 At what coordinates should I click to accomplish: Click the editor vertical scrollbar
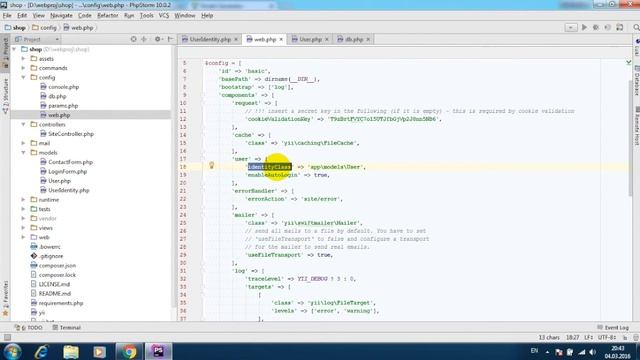pyautogui.click(x=630, y=137)
